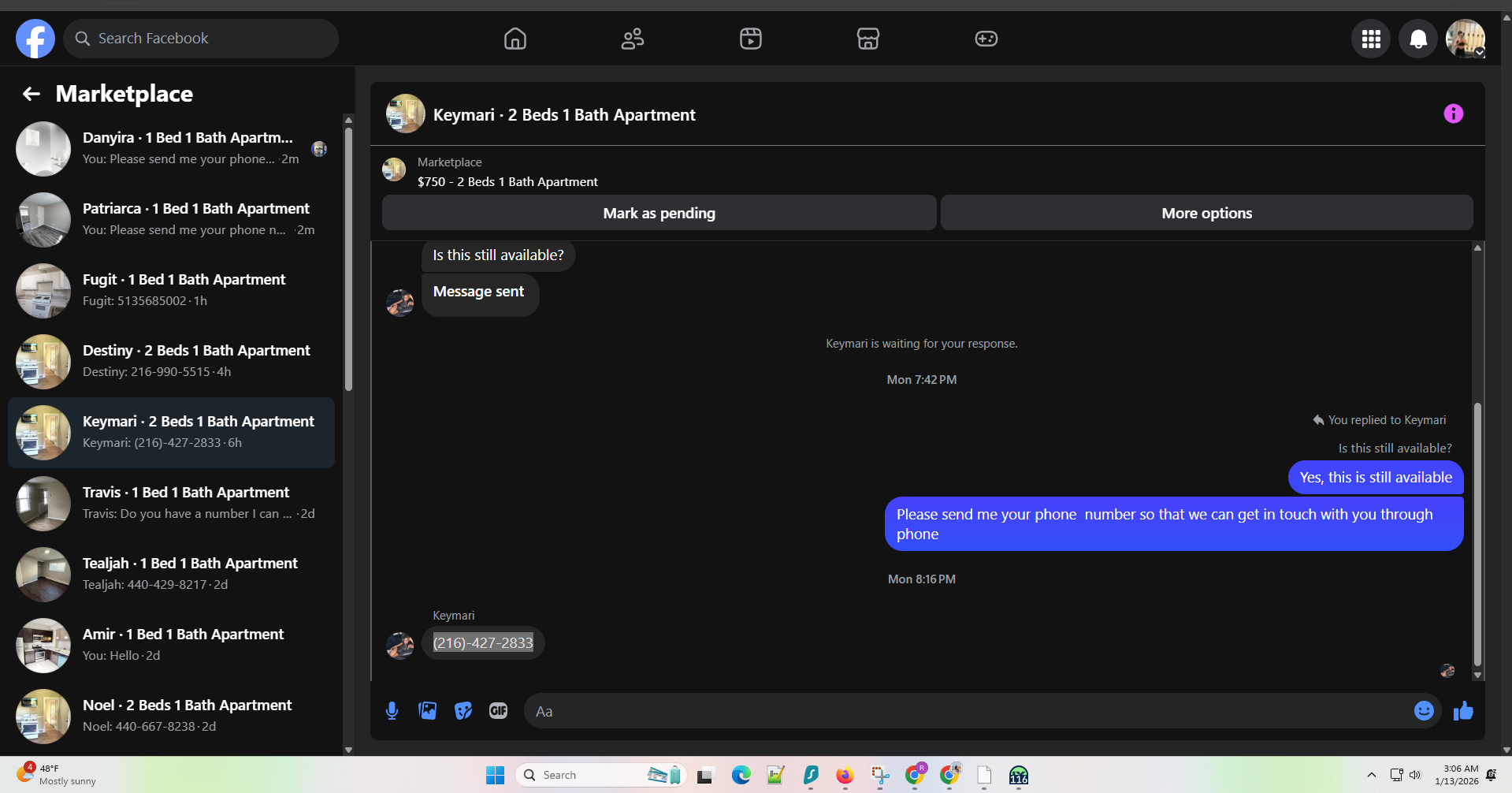The height and width of the screenshot is (793, 1512).
Task: Choose a sticker using the sticker icon
Action: [x=463, y=711]
